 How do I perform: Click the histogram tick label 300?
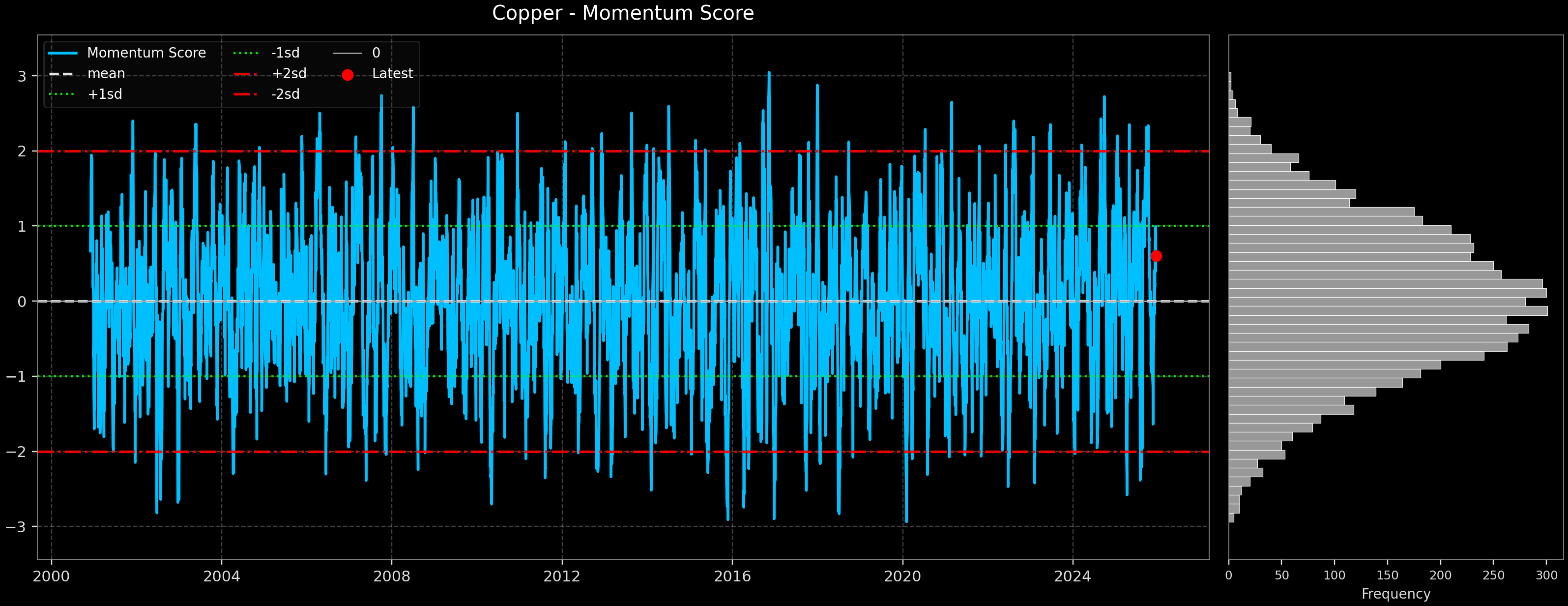coord(1546,576)
